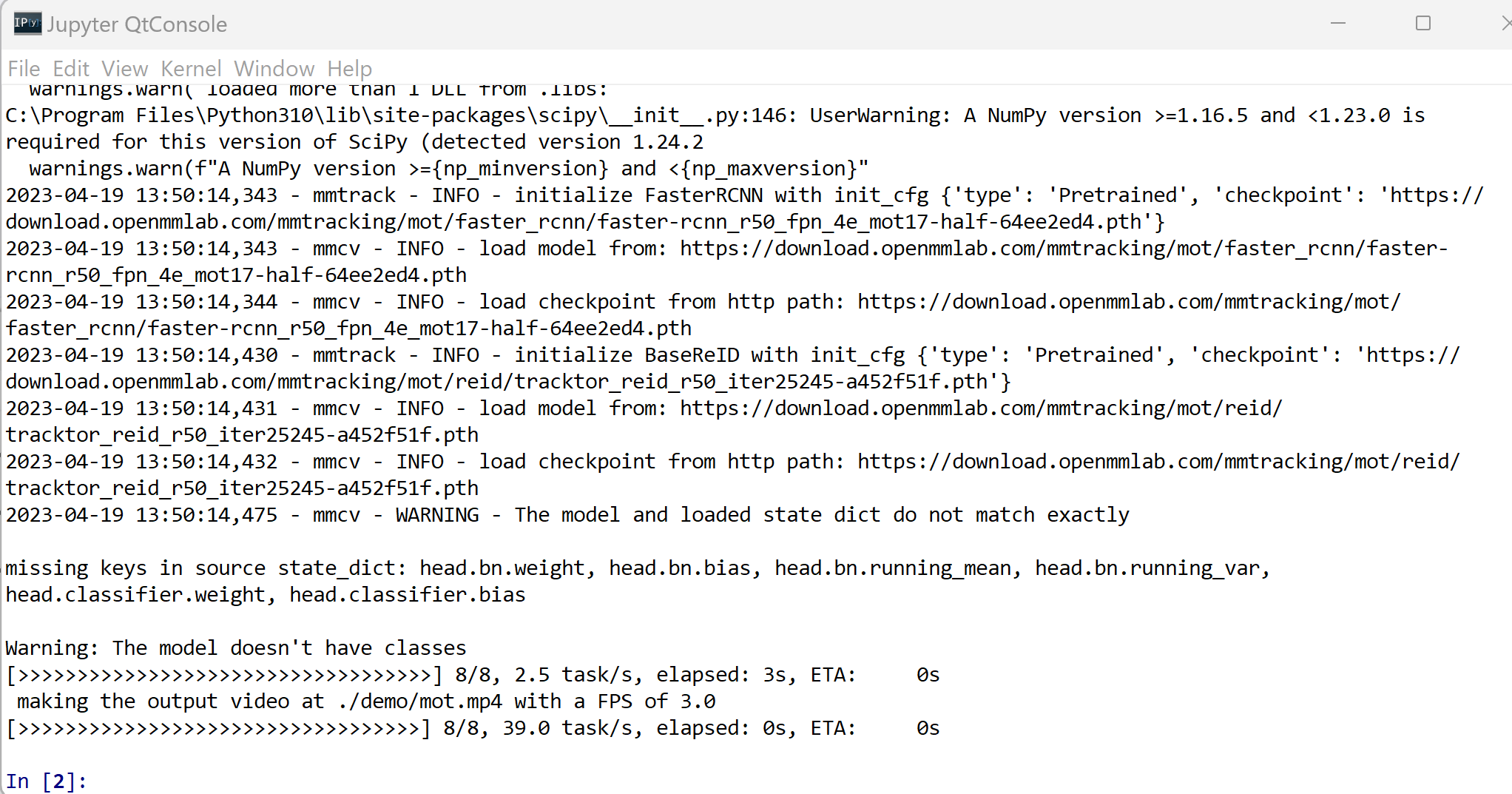Click the In [2]: input prompt
This screenshot has width=1512, height=794.
tap(47, 781)
